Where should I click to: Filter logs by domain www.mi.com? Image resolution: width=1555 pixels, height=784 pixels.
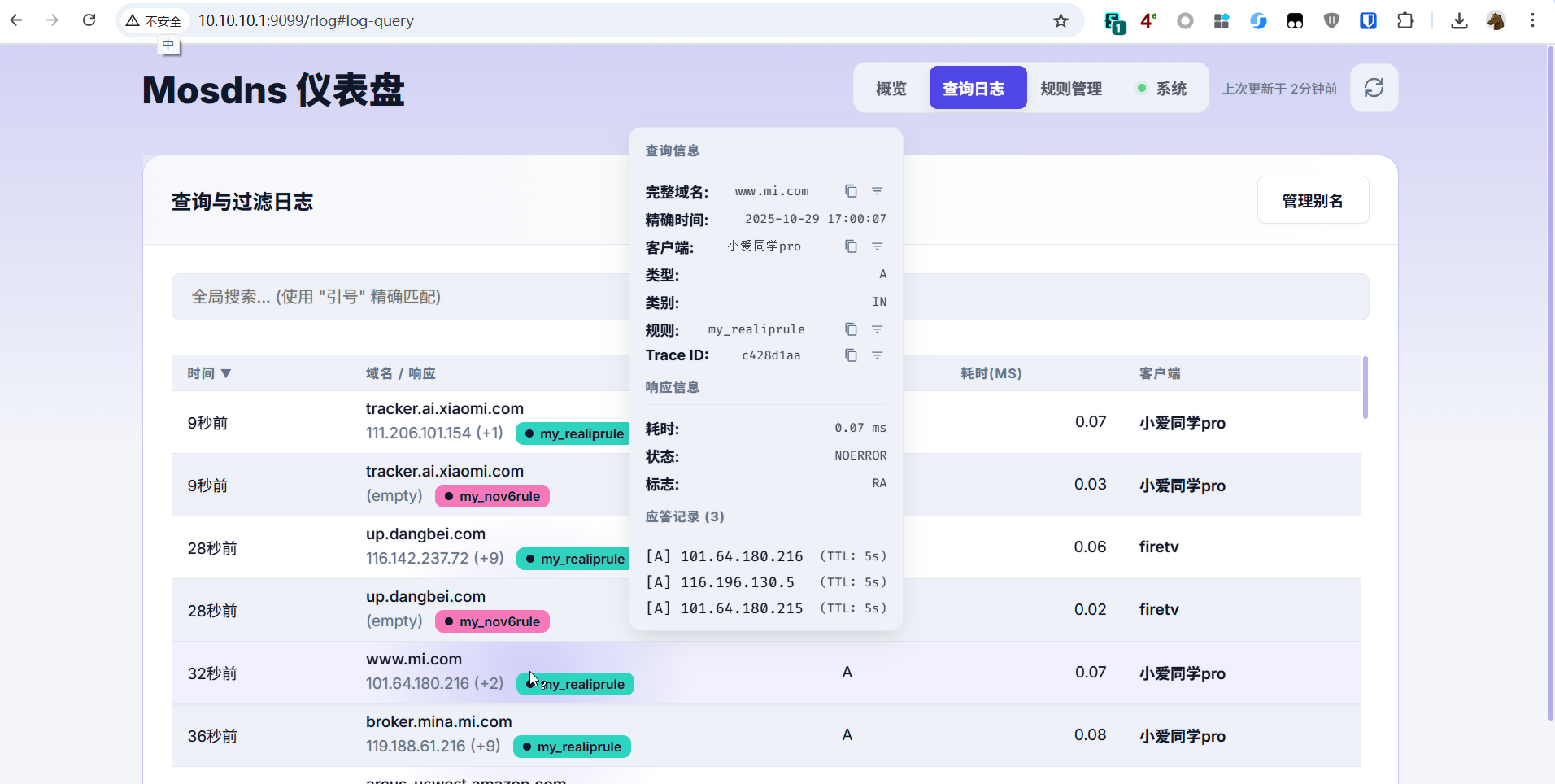(878, 191)
